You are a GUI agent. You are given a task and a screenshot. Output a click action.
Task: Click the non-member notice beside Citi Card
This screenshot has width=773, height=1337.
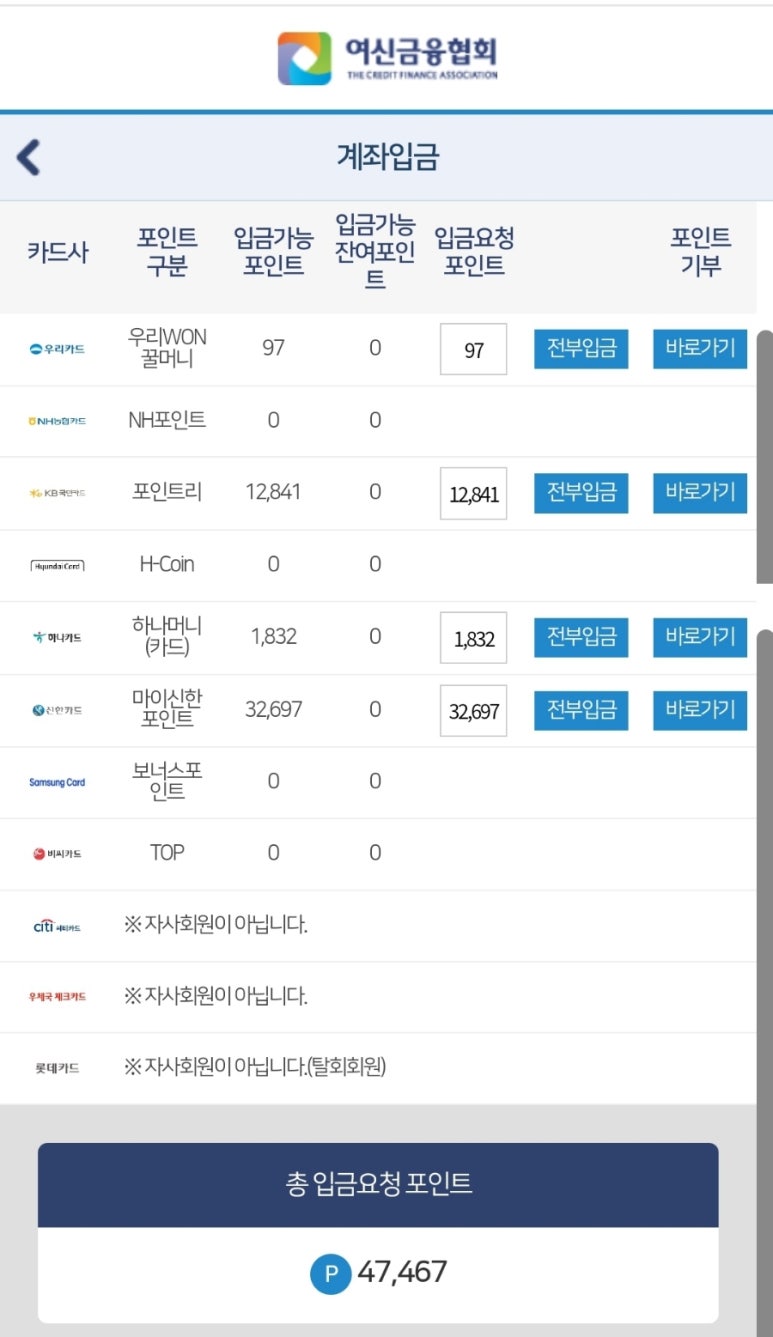point(215,925)
